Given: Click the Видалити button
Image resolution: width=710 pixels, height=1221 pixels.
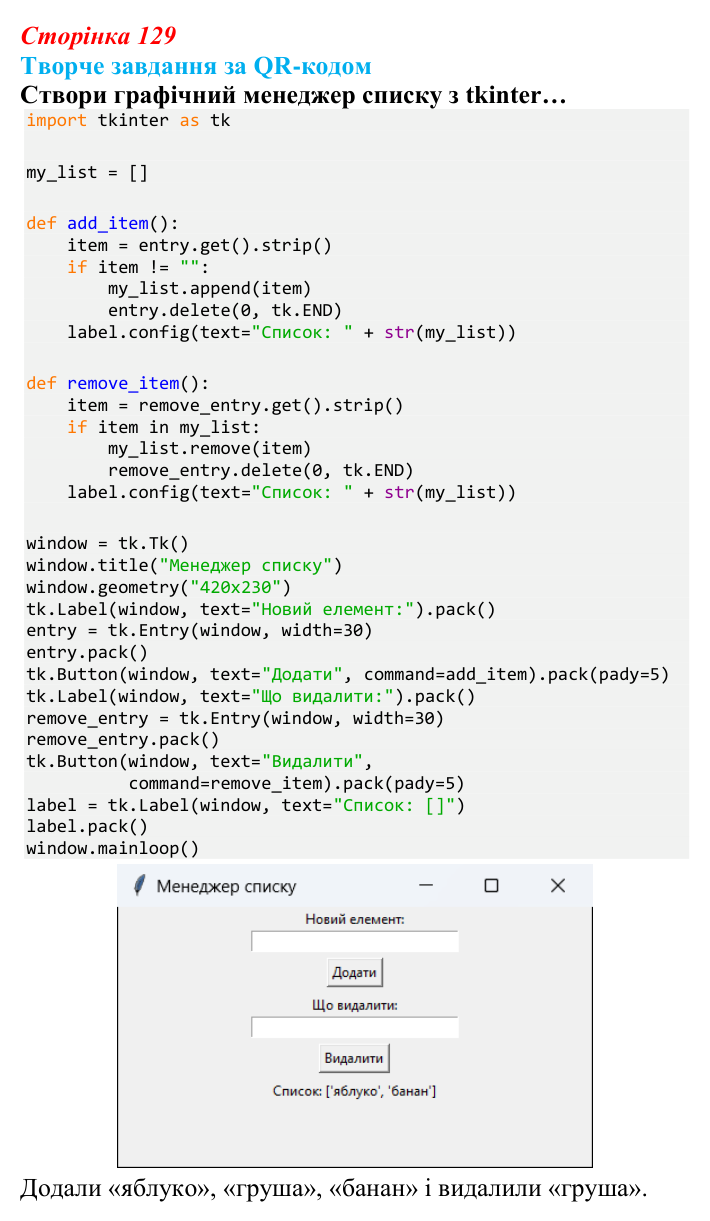Looking at the screenshot, I should pos(354,1058).
